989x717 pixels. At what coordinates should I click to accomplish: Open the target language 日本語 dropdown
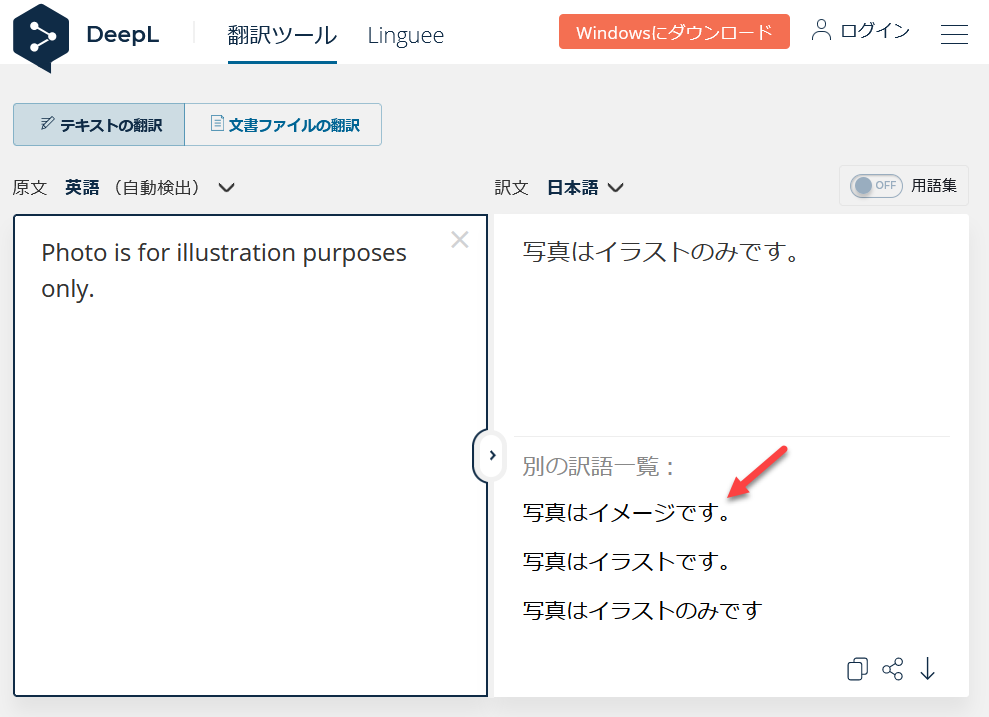coord(585,187)
